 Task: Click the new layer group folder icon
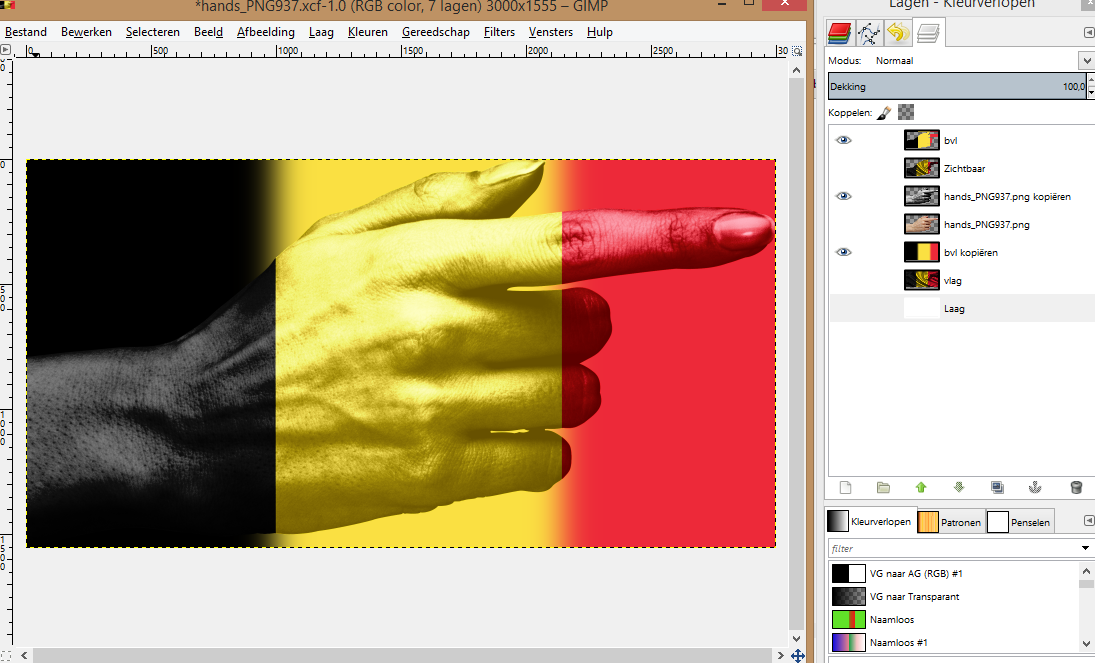point(883,488)
